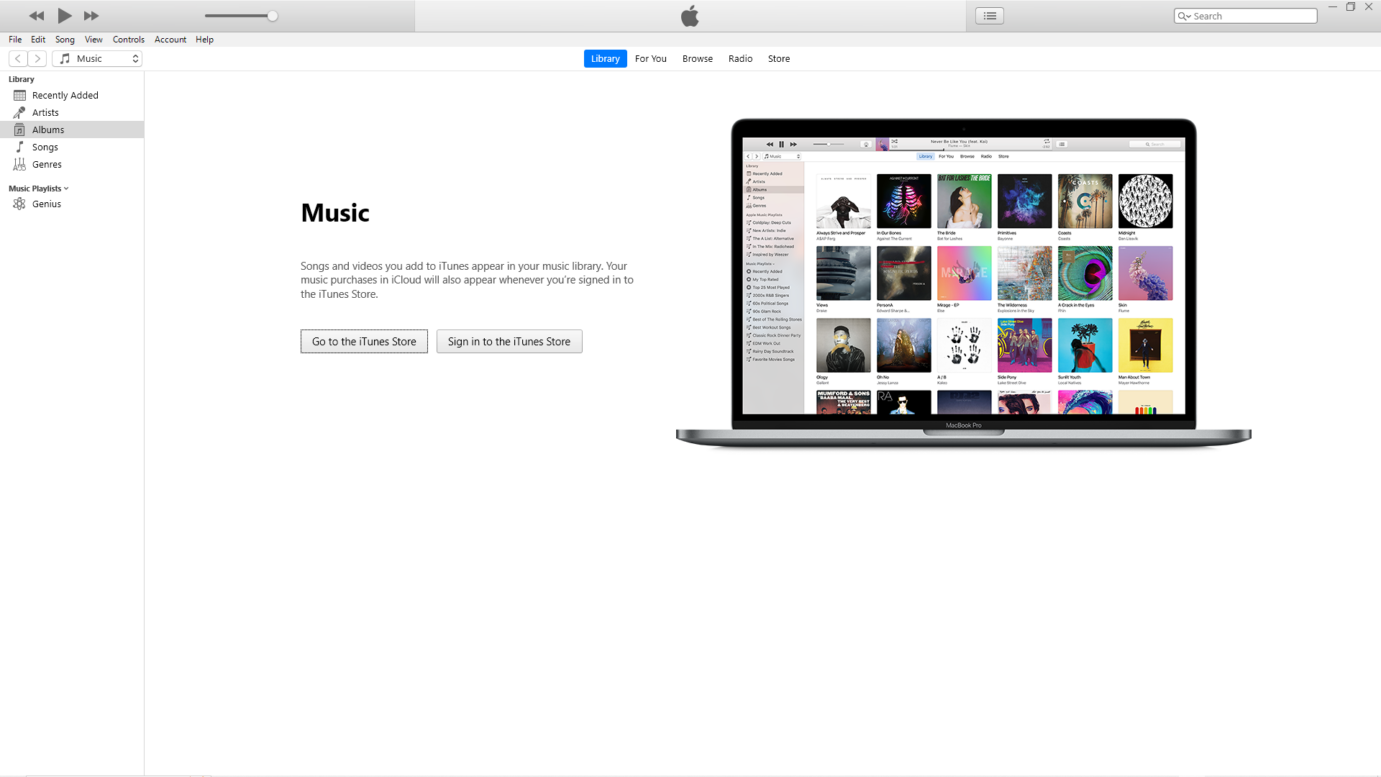Open the Controls menu

coord(128,39)
